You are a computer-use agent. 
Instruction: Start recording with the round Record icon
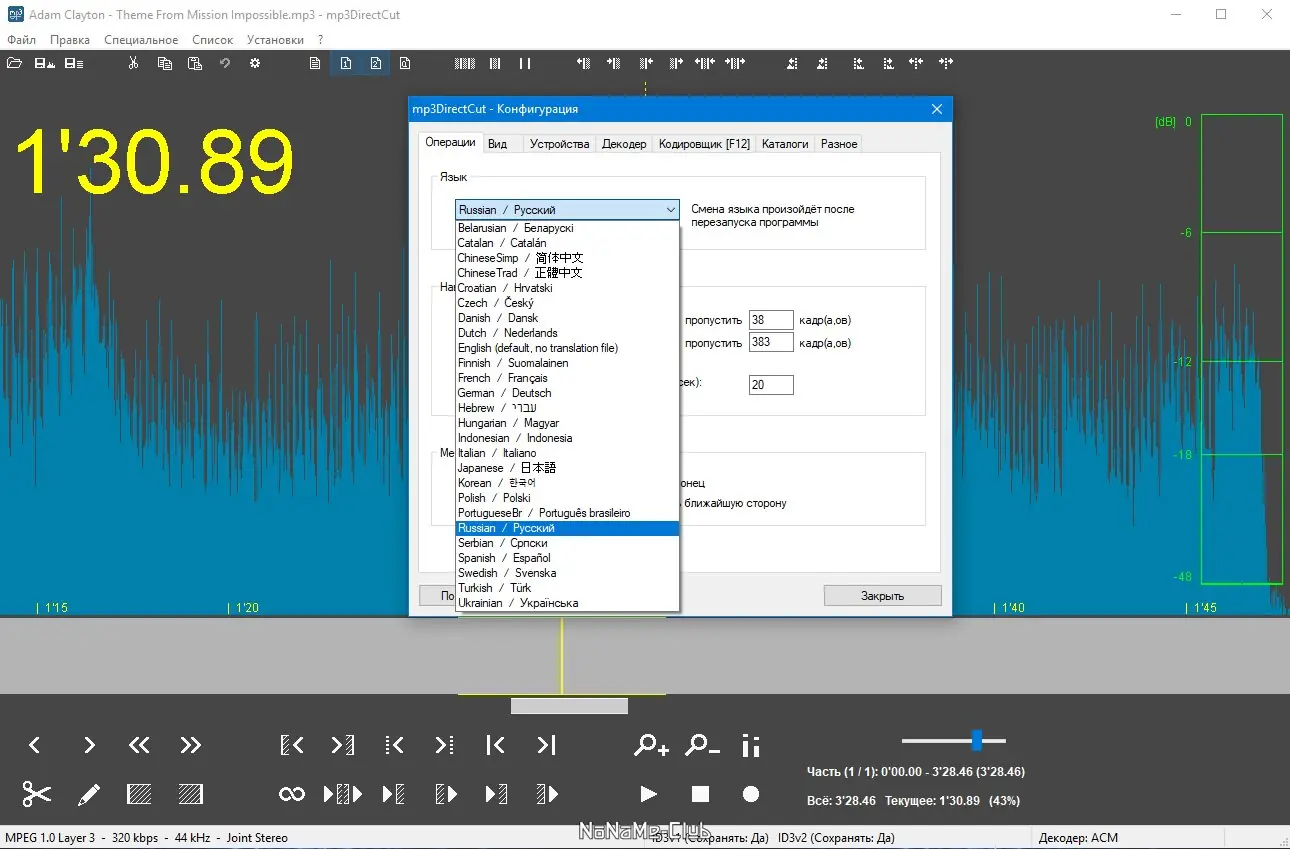tap(751, 794)
